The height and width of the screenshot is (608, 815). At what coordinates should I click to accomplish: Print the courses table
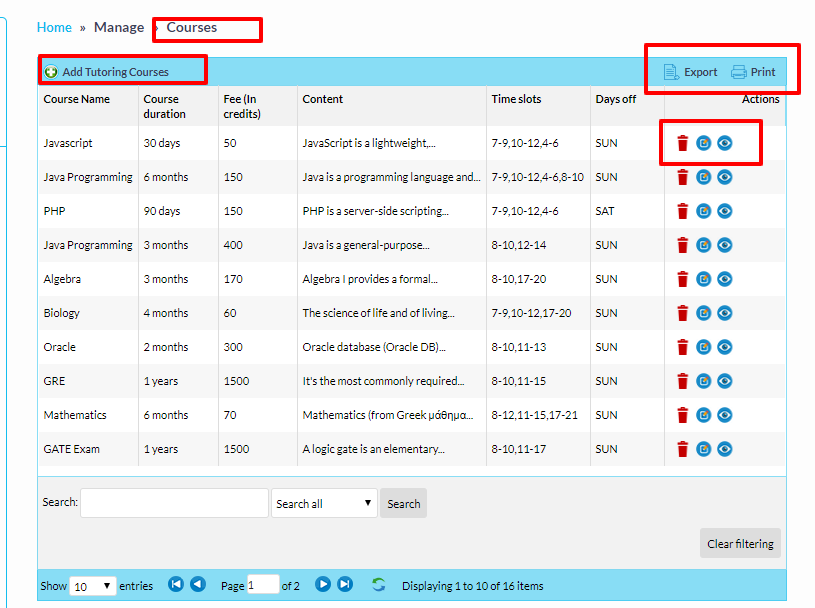(754, 72)
